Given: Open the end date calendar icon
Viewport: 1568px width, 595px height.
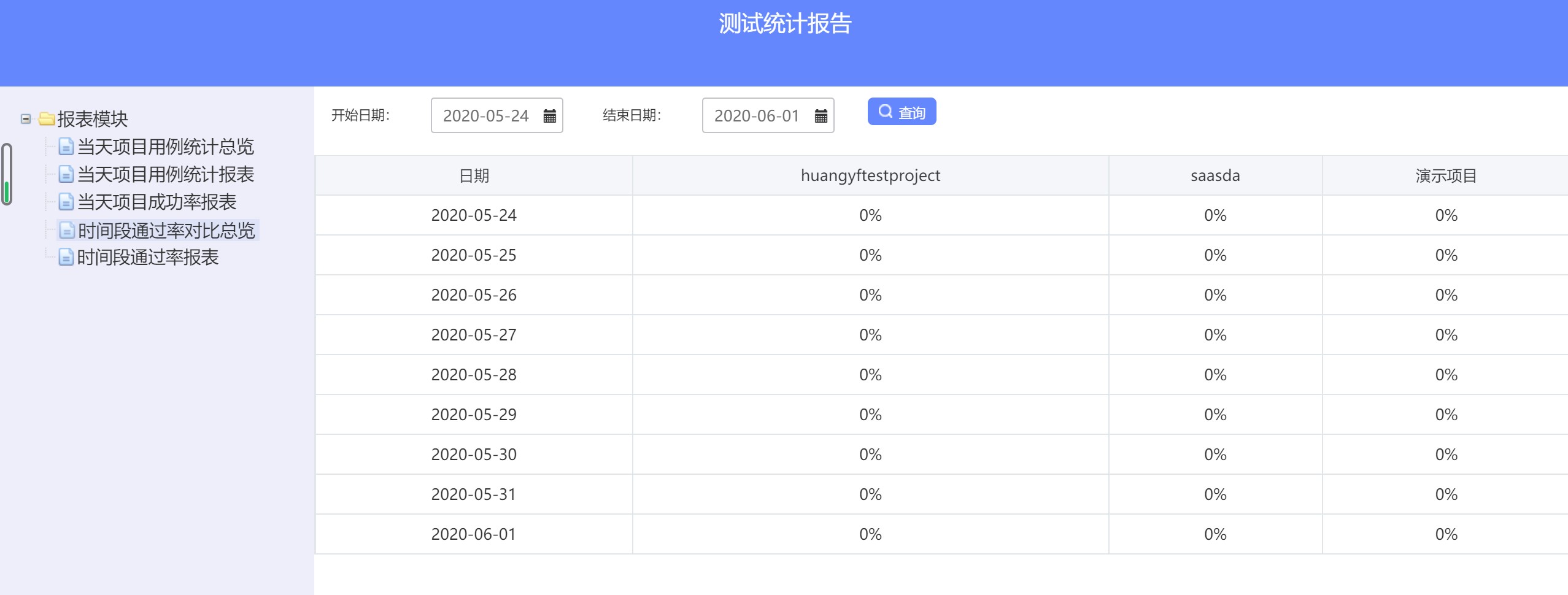Looking at the screenshot, I should 821,115.
